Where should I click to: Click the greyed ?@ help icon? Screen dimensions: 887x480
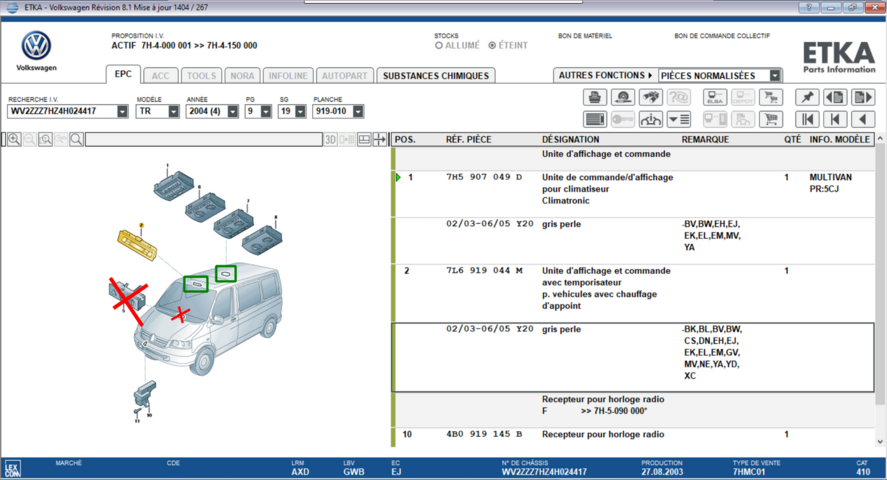click(x=679, y=97)
